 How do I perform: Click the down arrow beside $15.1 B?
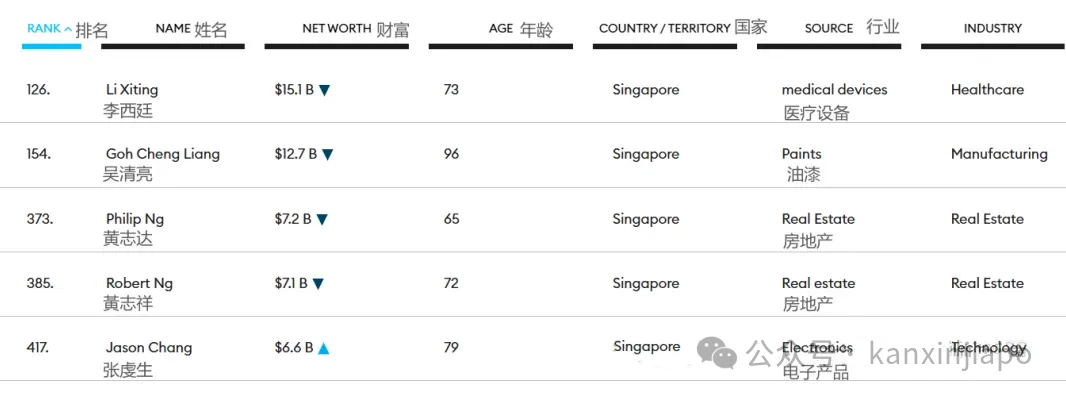(x=324, y=90)
